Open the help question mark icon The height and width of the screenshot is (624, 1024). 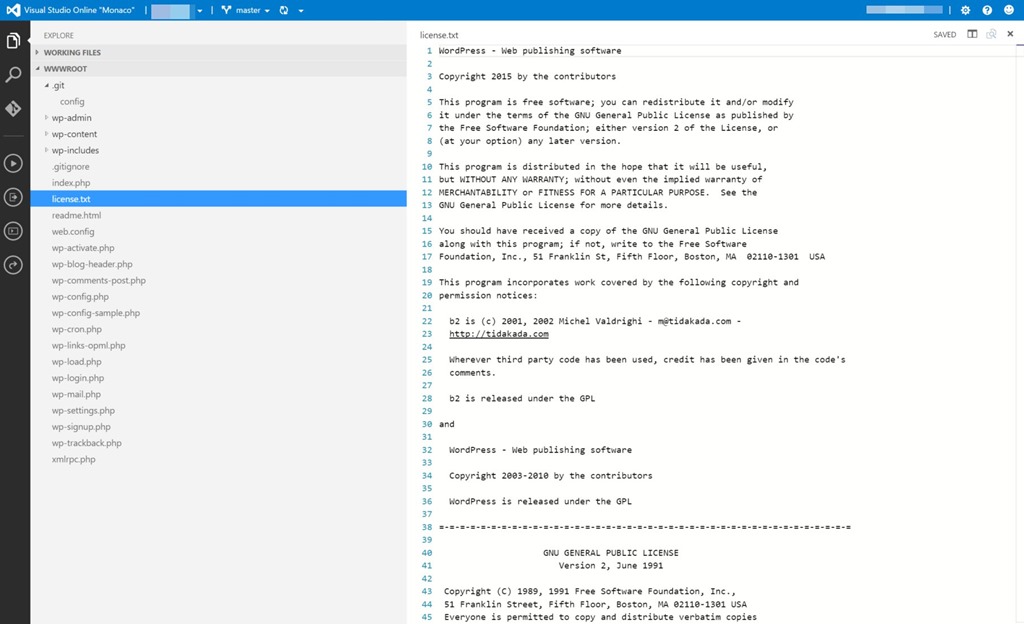(987, 10)
